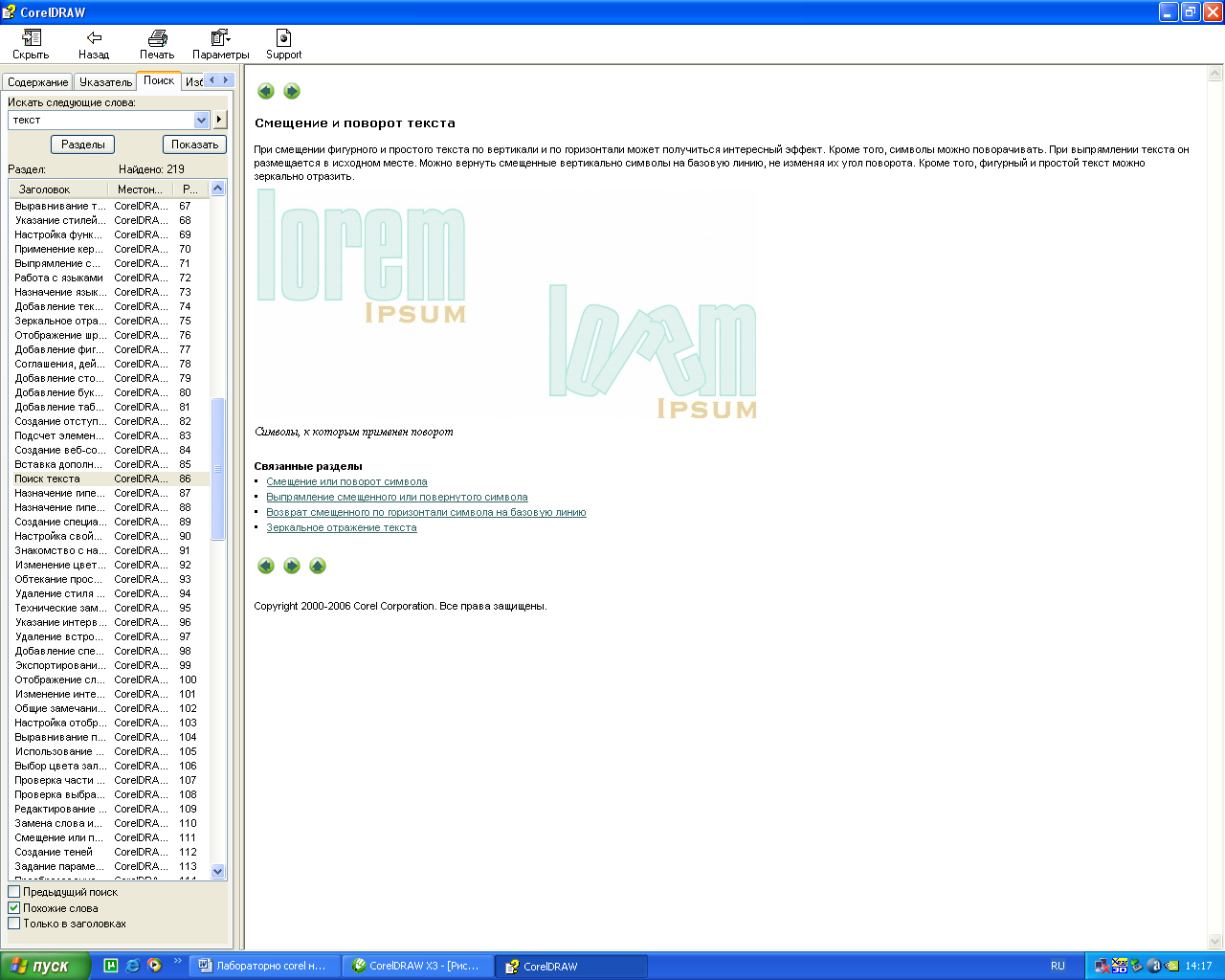Select result row 93 Обтекание прос...
This screenshot has width=1225, height=980.
pyautogui.click(x=109, y=579)
